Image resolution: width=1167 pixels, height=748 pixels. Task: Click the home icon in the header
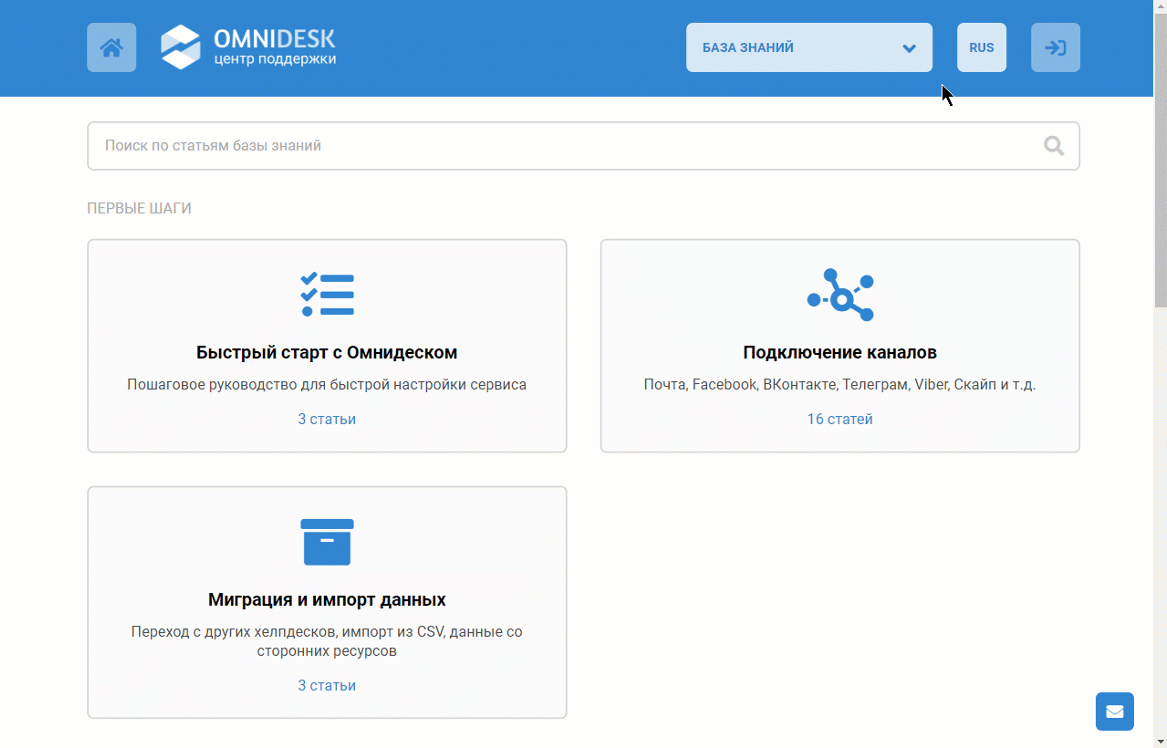(x=111, y=47)
